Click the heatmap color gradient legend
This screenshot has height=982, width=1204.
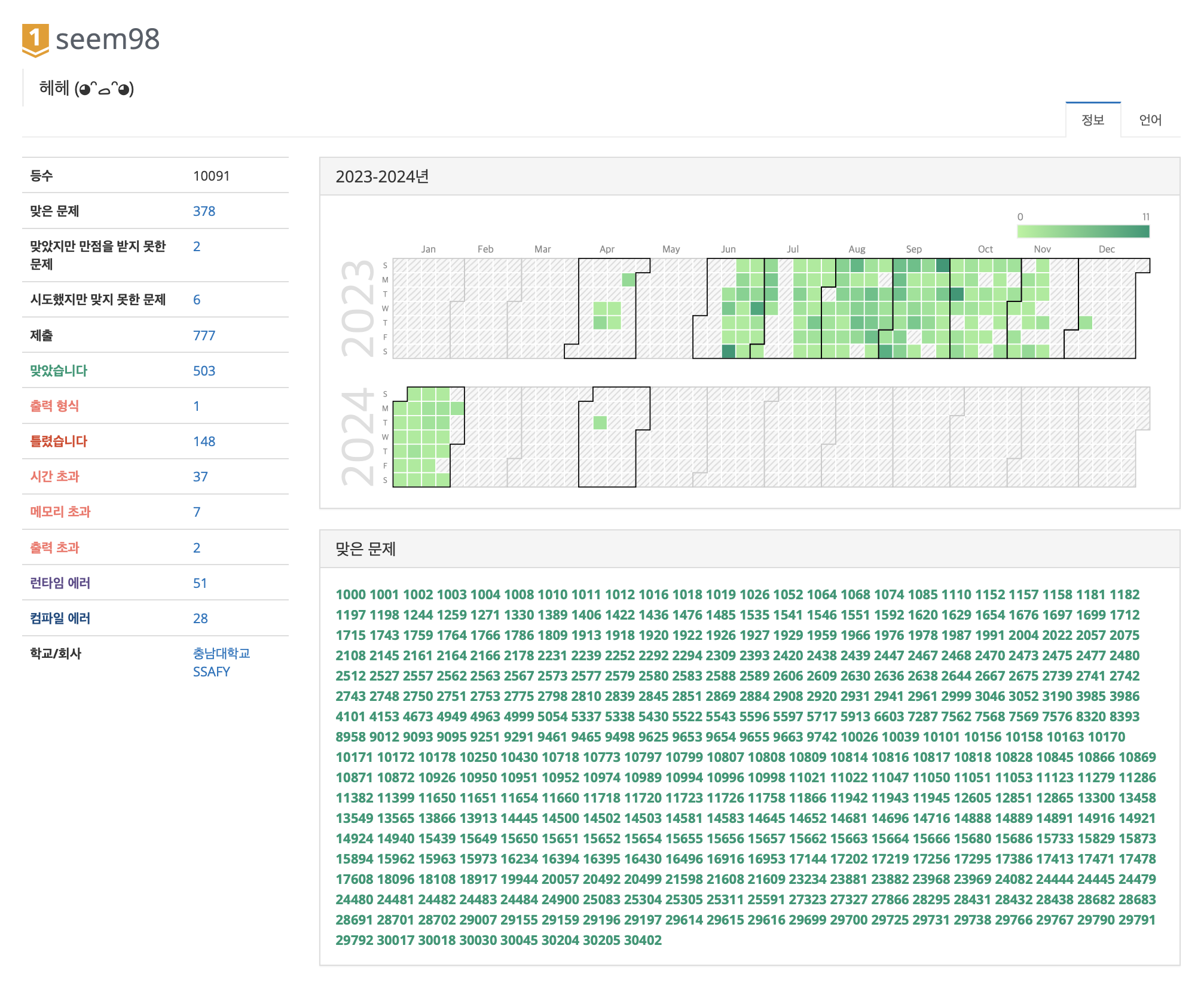pyautogui.click(x=1083, y=231)
